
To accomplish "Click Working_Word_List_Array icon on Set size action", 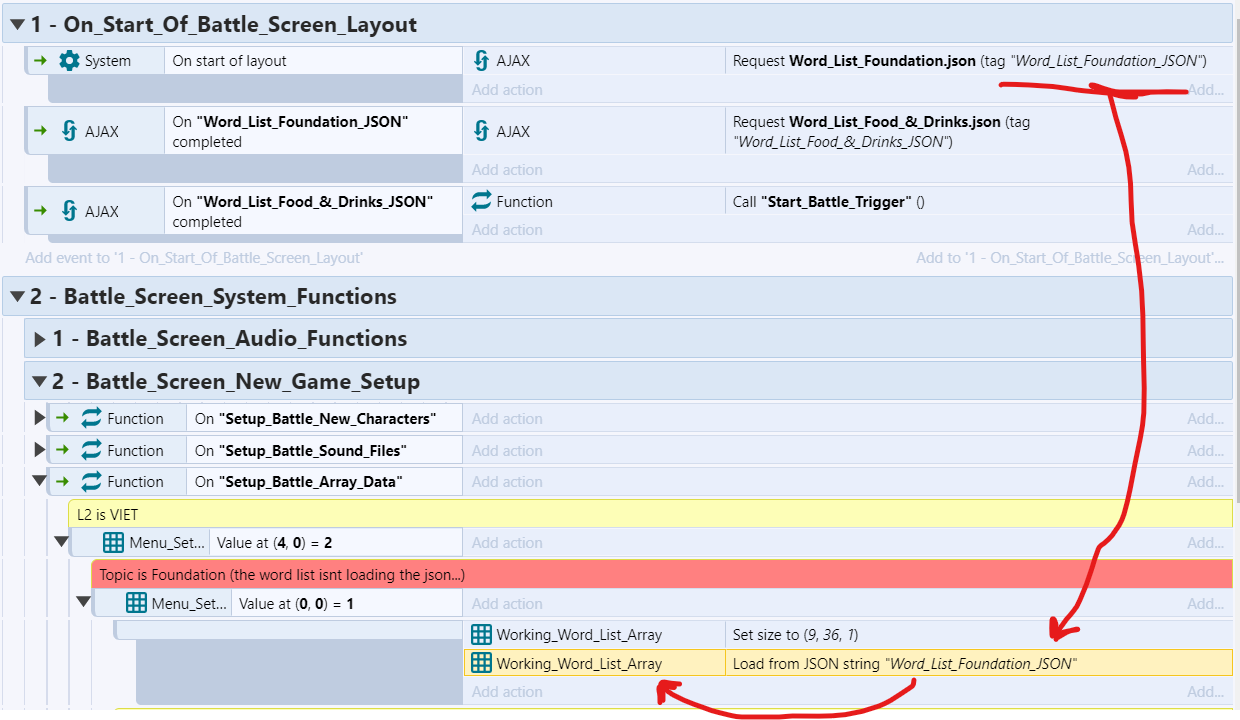I will tap(481, 634).
